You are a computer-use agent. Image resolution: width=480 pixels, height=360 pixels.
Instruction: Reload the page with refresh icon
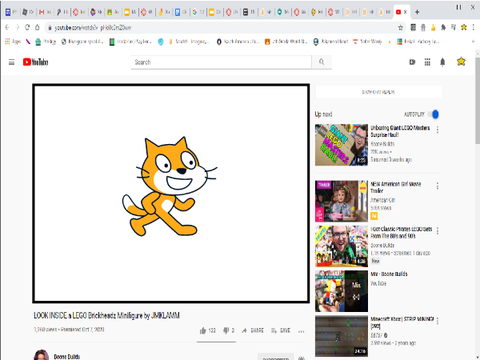point(27,27)
